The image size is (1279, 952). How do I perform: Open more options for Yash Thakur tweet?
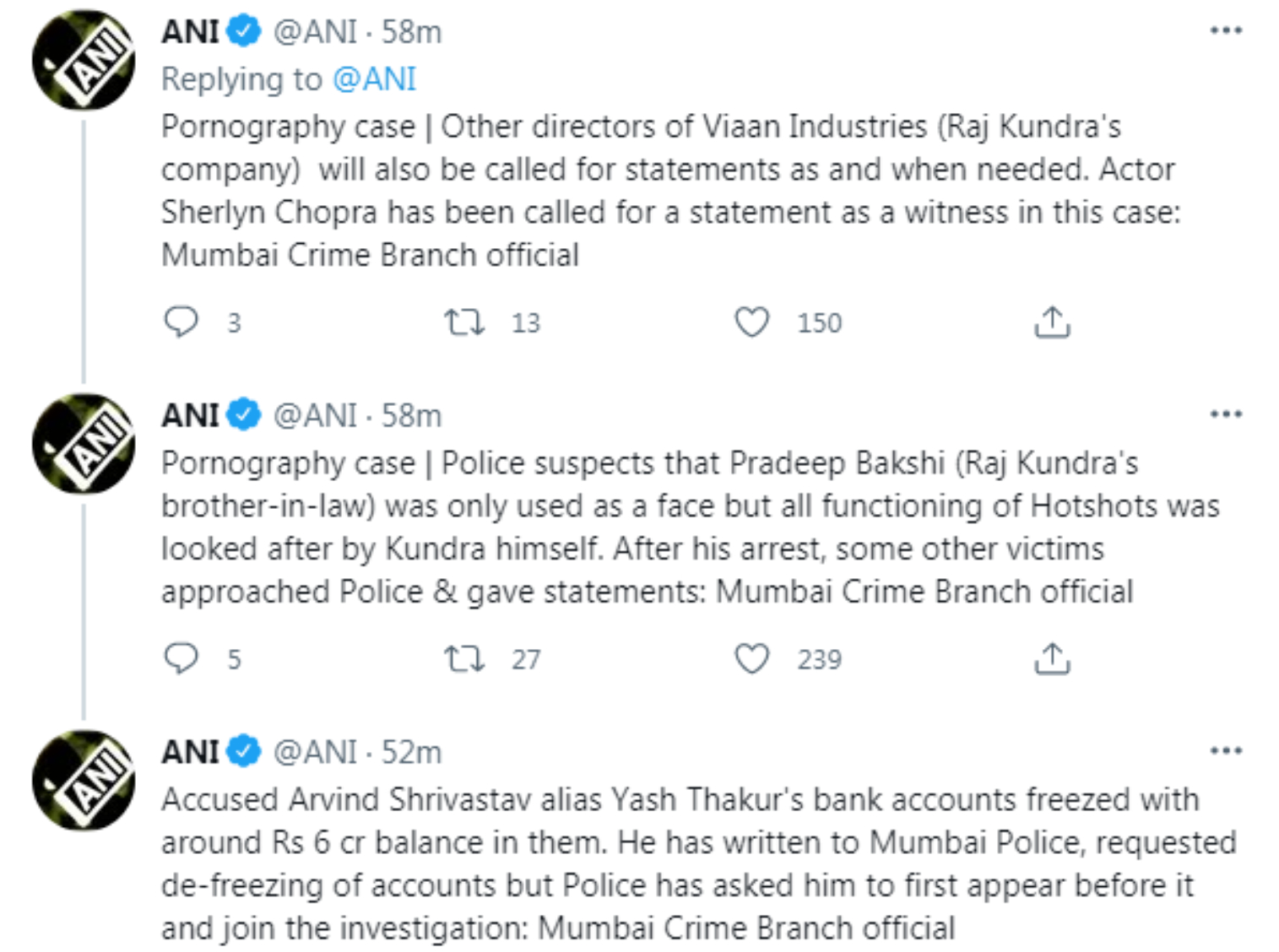[1226, 750]
